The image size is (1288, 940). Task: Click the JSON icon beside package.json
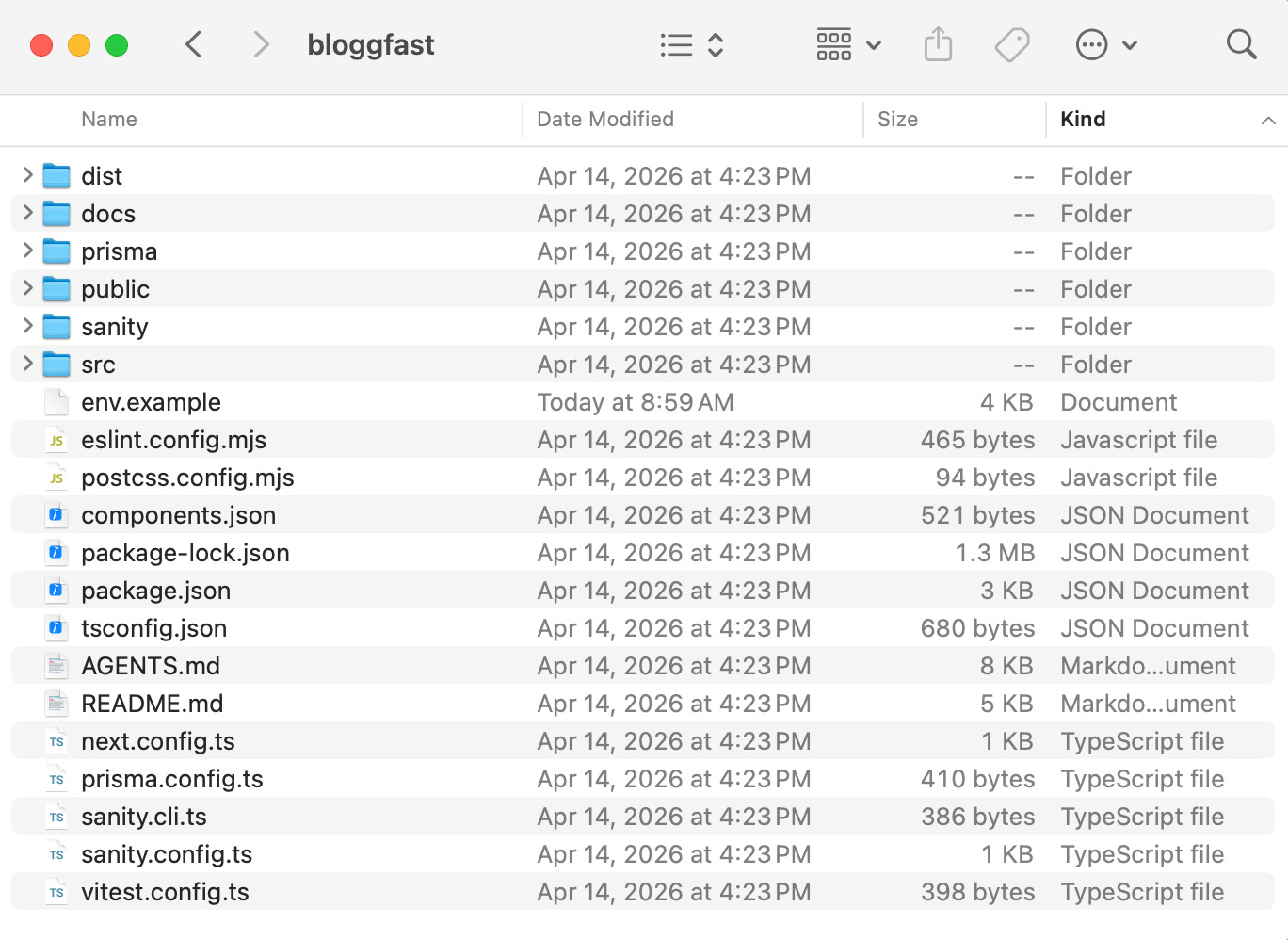56,591
